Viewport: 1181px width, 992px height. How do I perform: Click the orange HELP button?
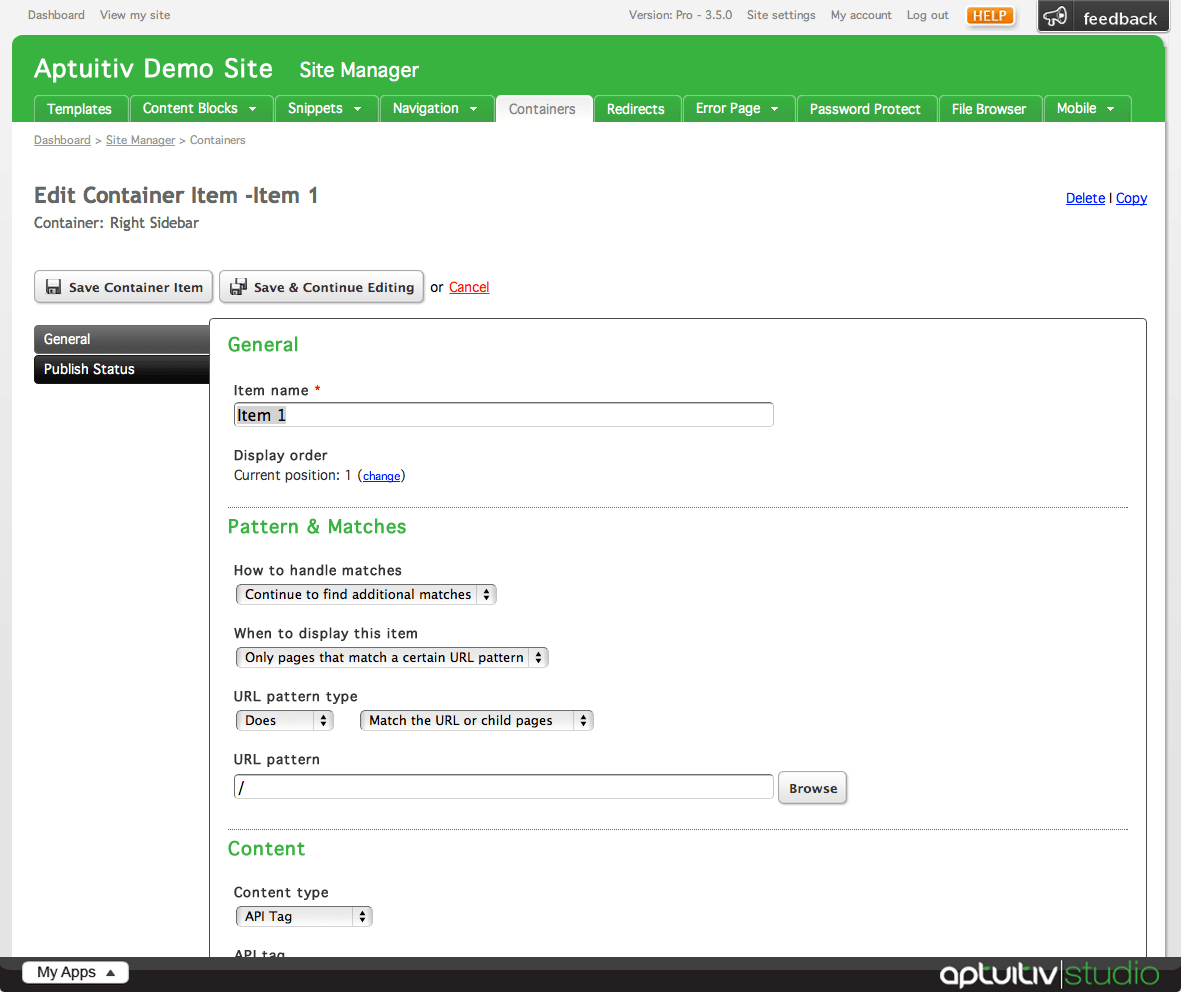coord(990,16)
